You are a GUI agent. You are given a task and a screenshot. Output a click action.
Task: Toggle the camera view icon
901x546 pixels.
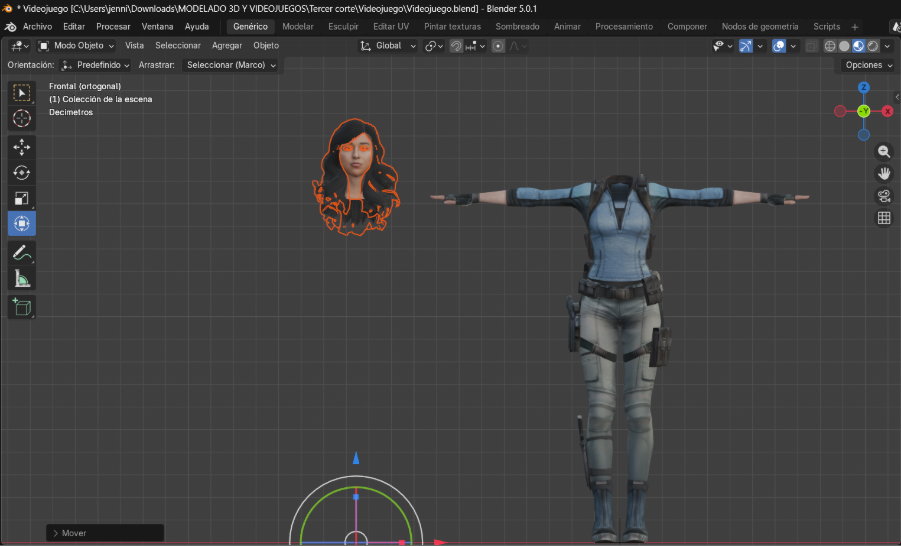click(884, 196)
